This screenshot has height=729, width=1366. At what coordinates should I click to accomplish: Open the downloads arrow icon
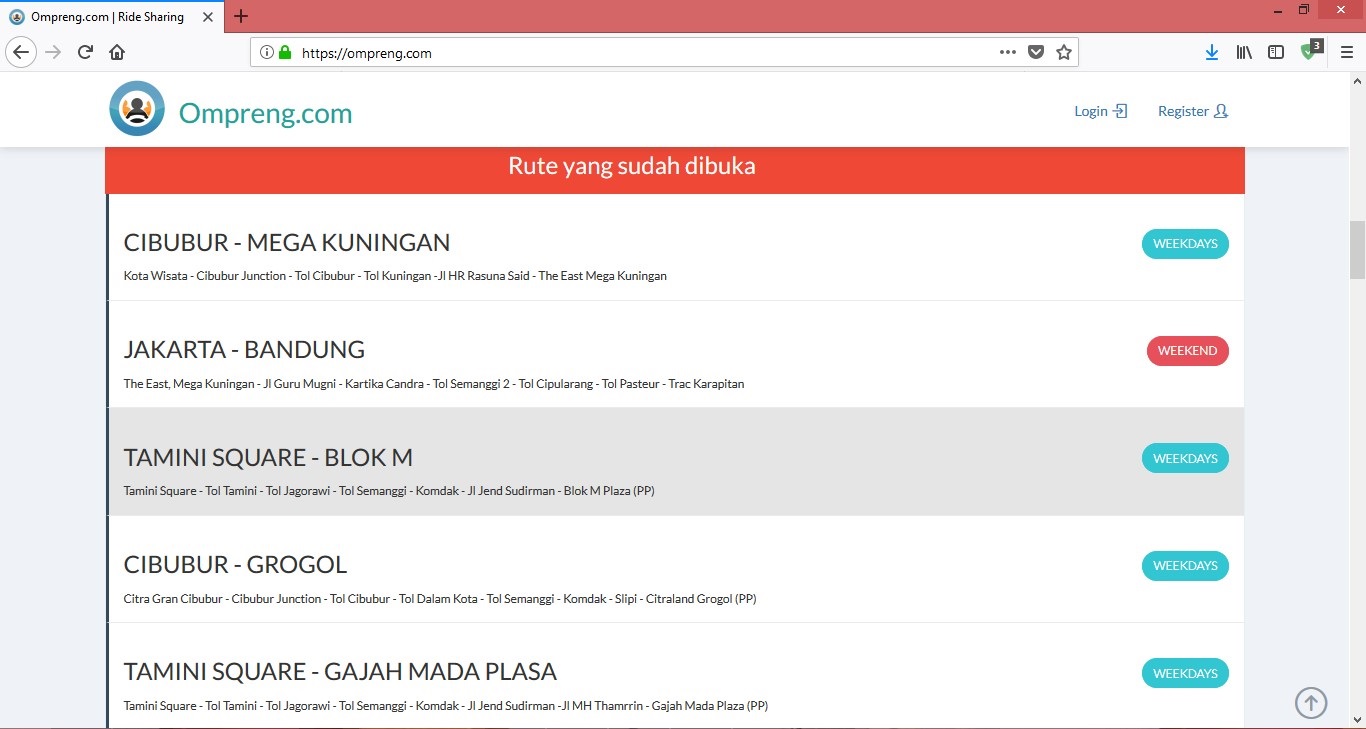[1211, 52]
